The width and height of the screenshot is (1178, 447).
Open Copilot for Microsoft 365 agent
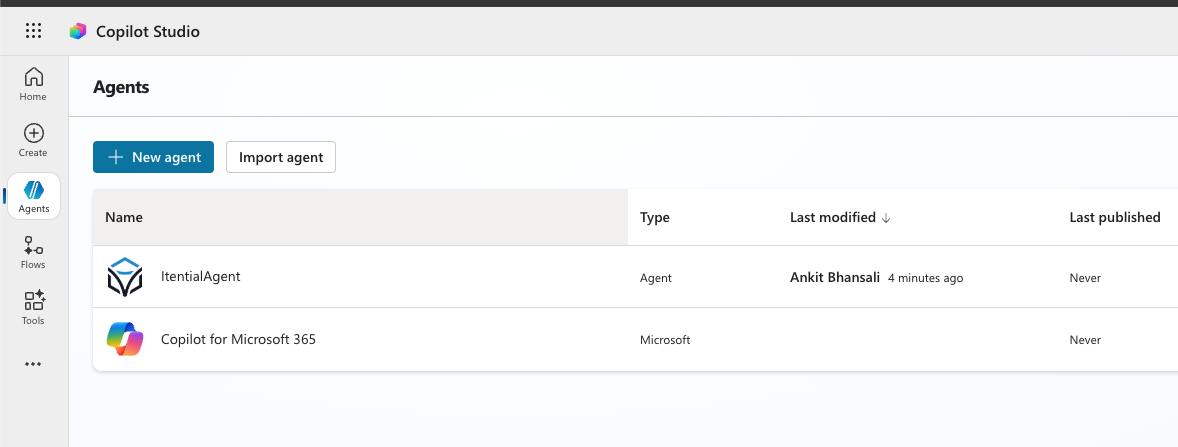coord(238,340)
